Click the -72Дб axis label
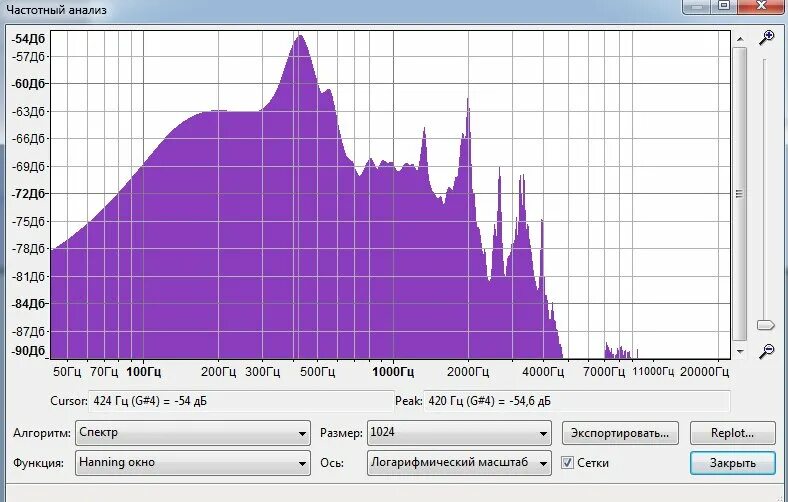Image resolution: width=788 pixels, height=502 pixels. (28, 193)
